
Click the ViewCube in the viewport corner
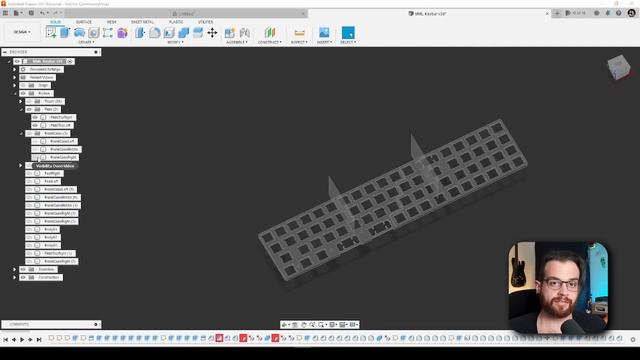click(x=619, y=67)
